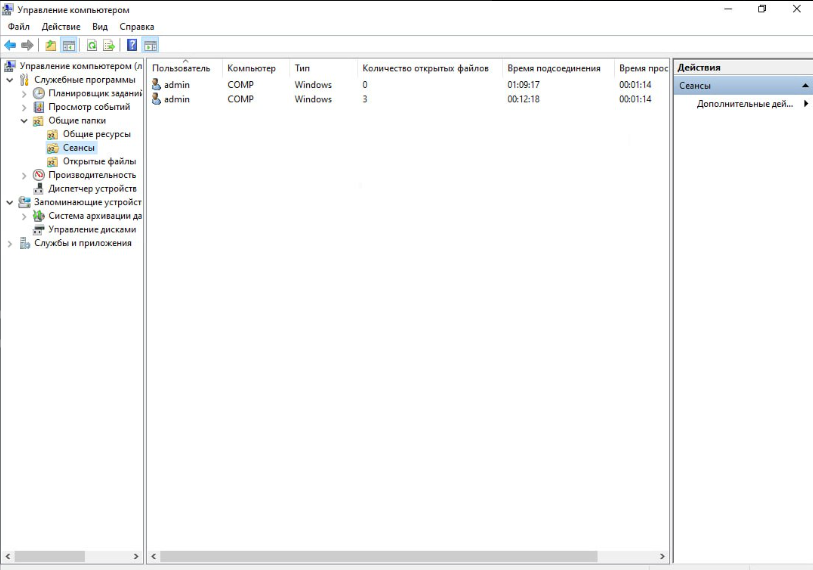Sort by Тип column header
The width and height of the screenshot is (813, 570).
point(324,68)
